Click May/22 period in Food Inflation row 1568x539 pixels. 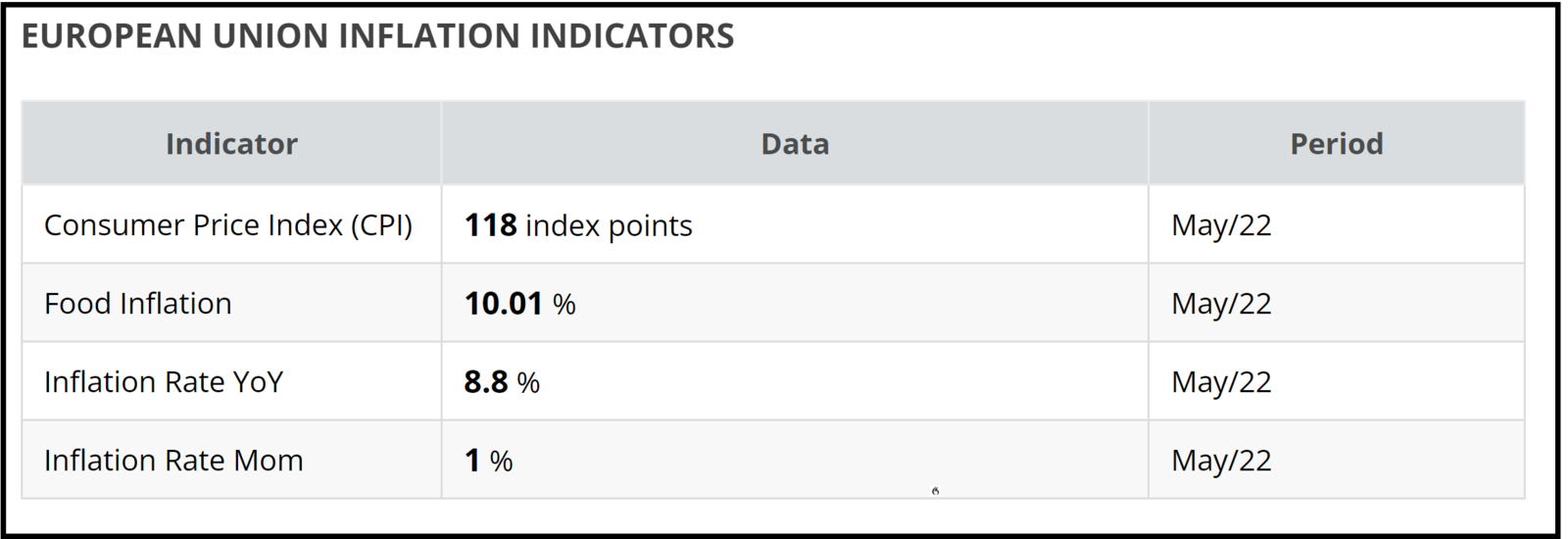1221,304
